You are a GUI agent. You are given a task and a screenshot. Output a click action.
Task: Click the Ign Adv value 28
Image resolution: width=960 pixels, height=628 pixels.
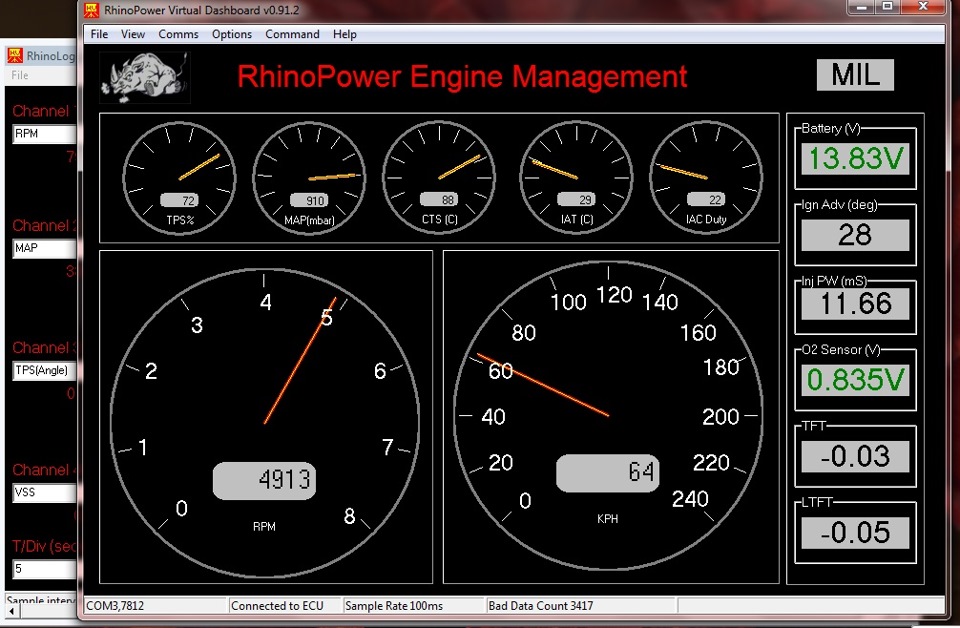855,235
